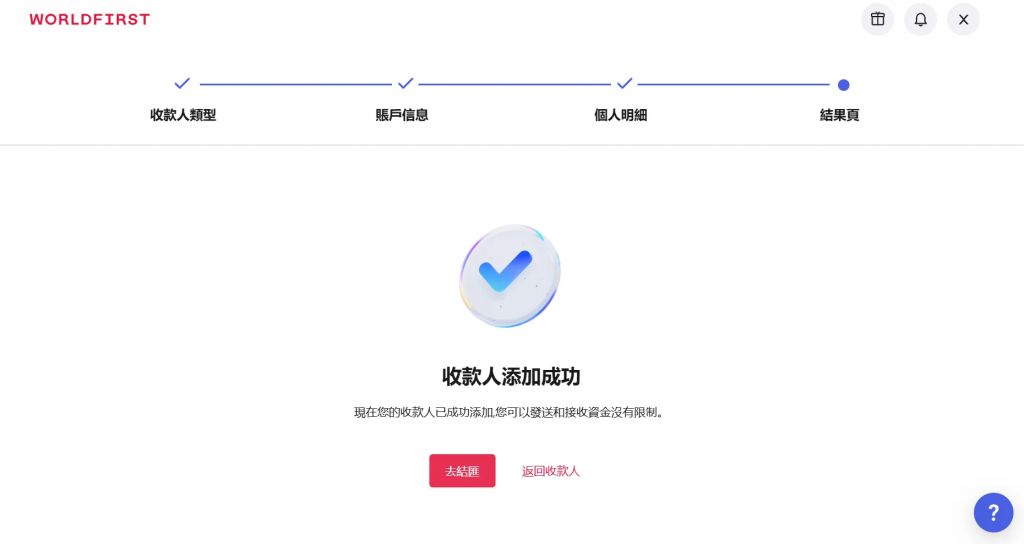Image resolution: width=1024 pixels, height=544 pixels.
Task: Click the WorldFirst logo
Action: click(89, 20)
